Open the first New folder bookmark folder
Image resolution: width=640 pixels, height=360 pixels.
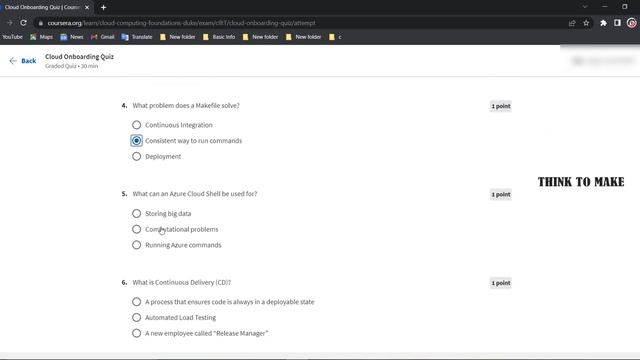(178, 37)
